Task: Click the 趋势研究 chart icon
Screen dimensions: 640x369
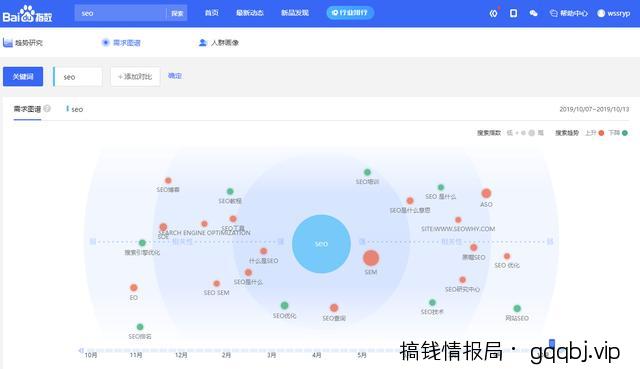Action: point(8,42)
